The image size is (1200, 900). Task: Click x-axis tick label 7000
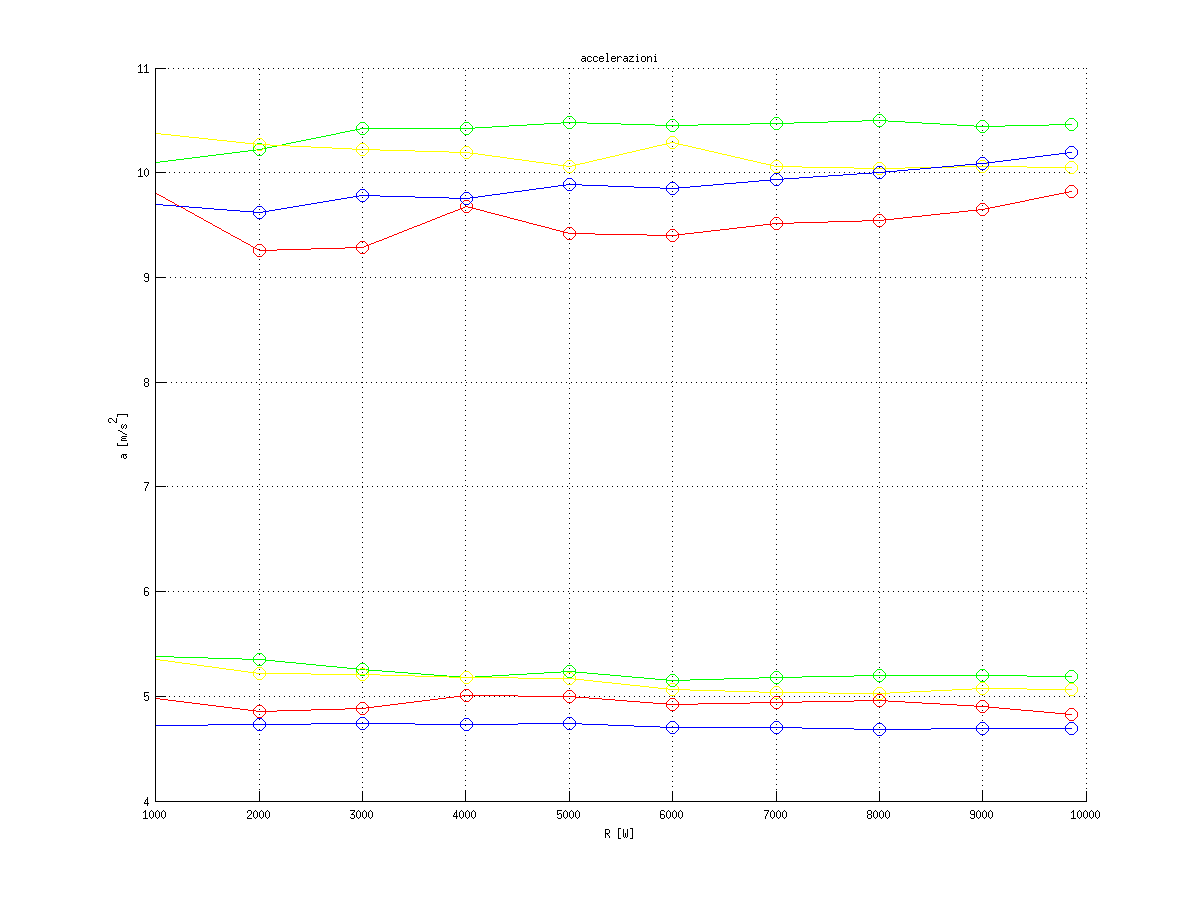(x=776, y=815)
